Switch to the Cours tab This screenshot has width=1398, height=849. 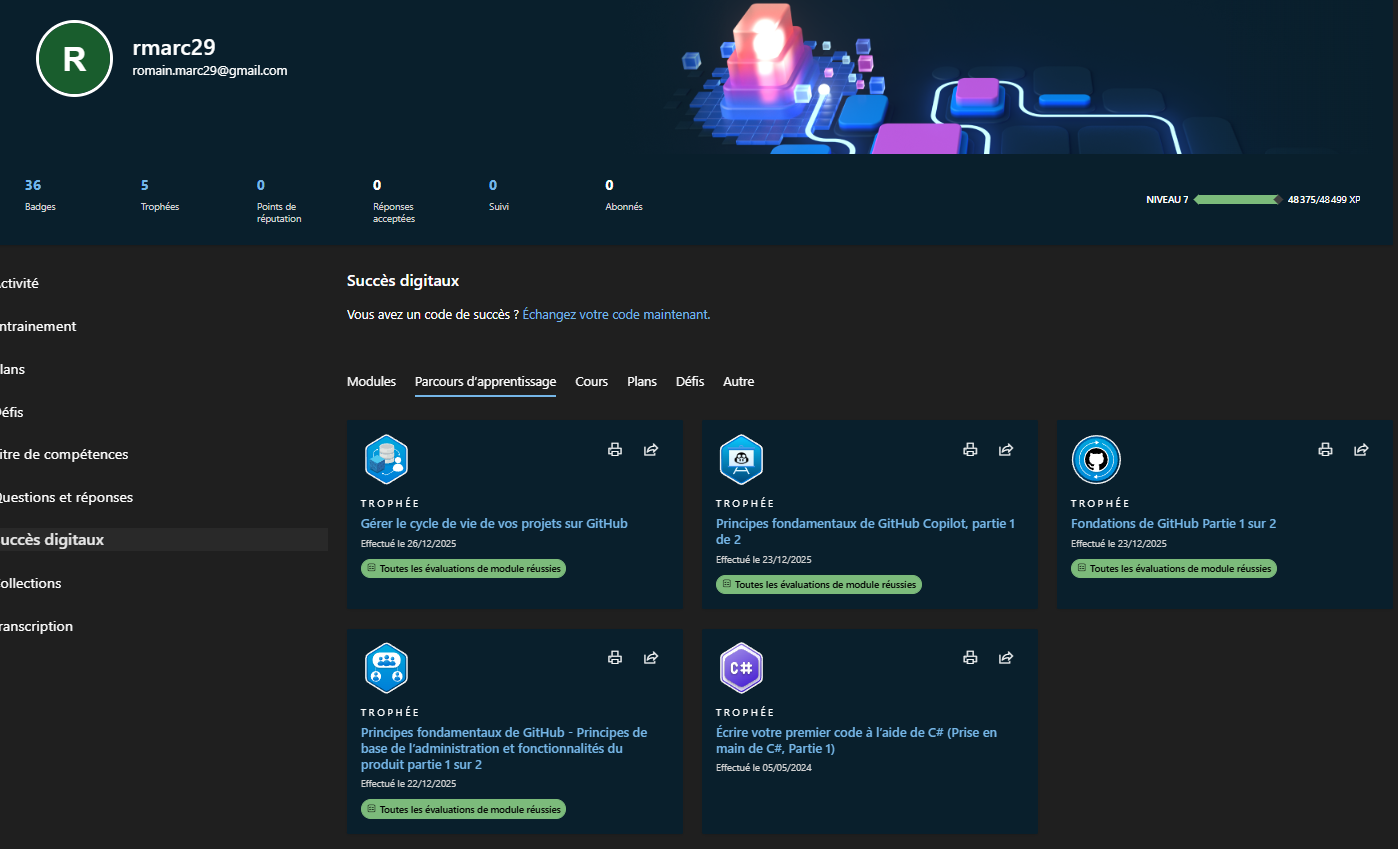pyautogui.click(x=591, y=382)
